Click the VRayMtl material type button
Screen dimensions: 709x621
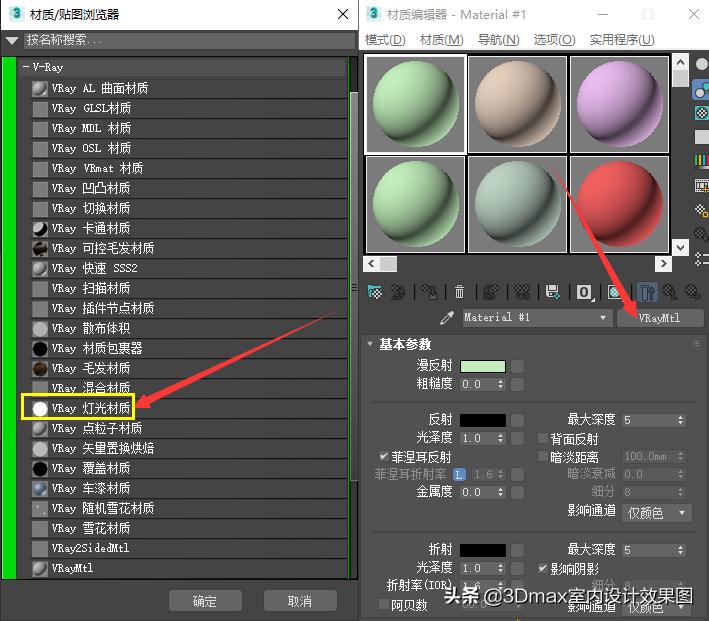click(x=660, y=318)
